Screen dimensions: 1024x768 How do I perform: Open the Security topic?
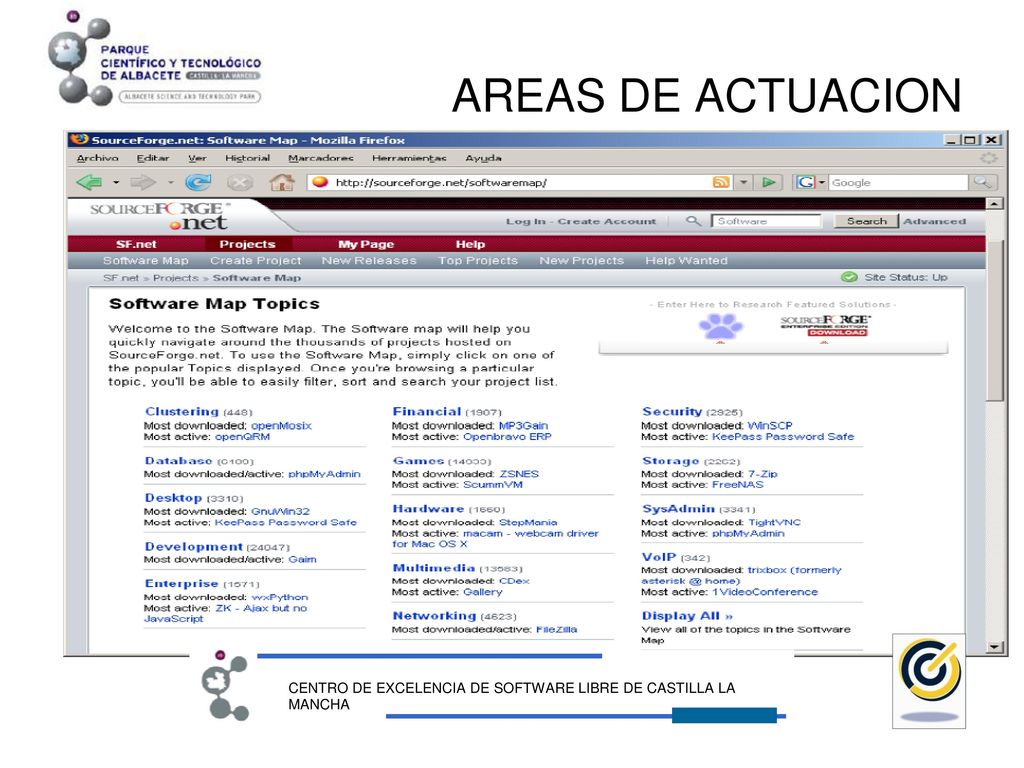[672, 411]
